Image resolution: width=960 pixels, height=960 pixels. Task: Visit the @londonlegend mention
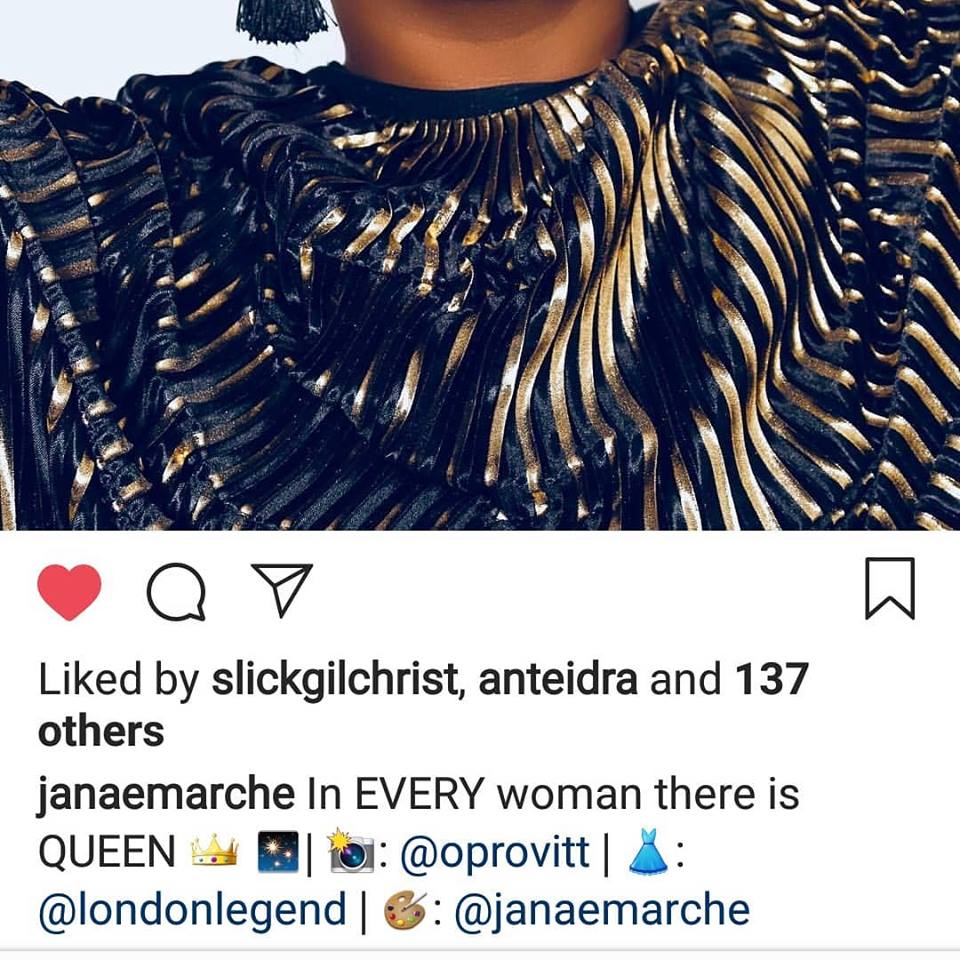coord(192,909)
